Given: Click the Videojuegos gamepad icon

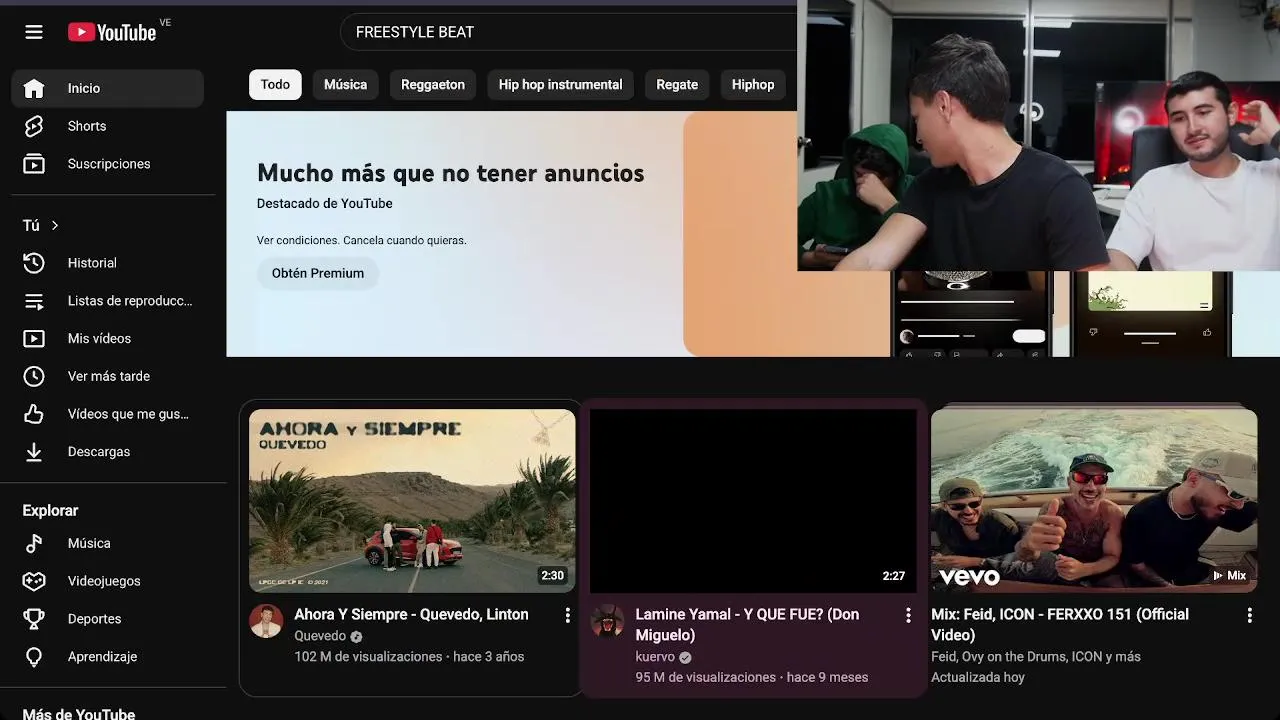Looking at the screenshot, I should 34,581.
